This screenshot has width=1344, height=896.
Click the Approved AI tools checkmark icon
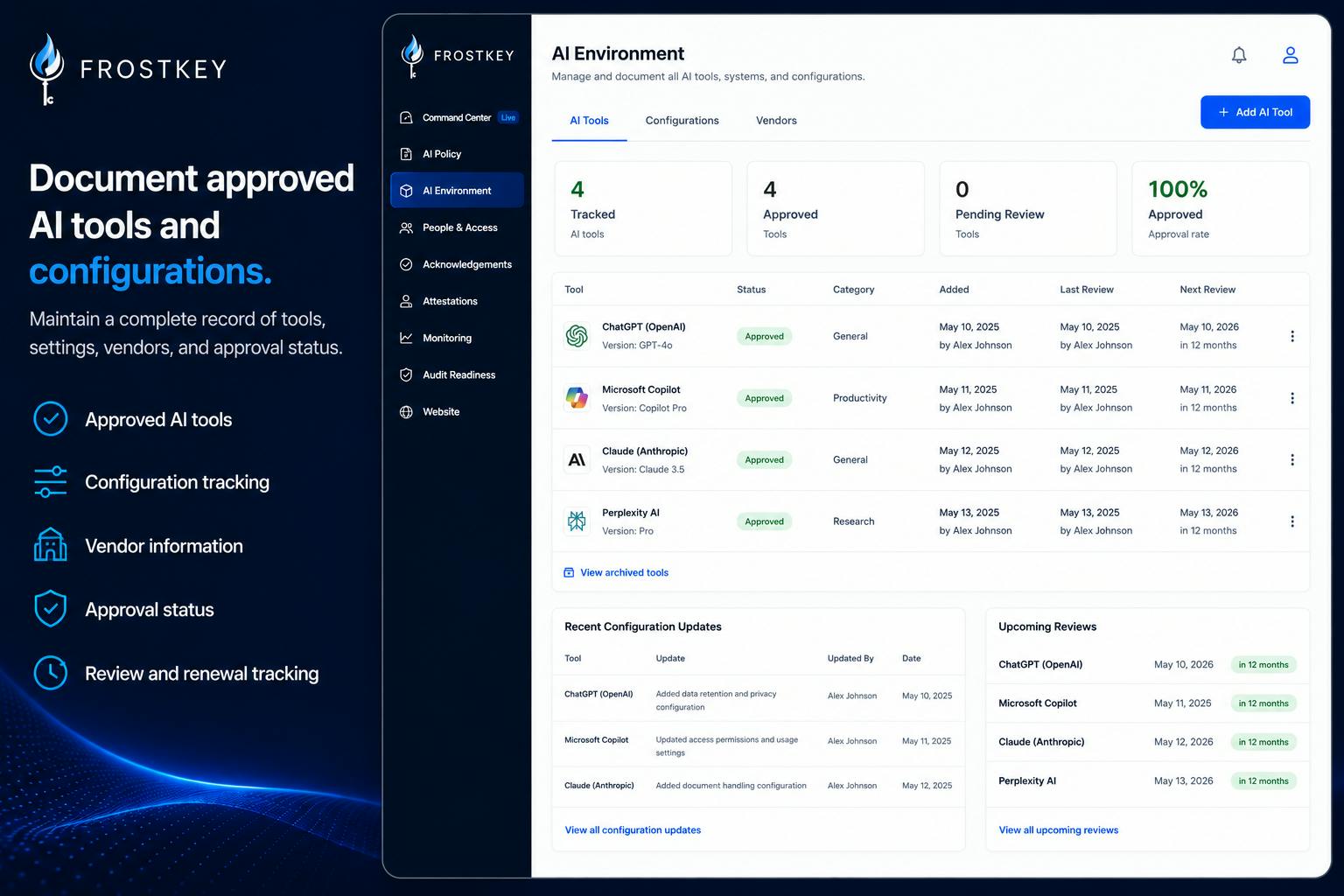pos(51,419)
